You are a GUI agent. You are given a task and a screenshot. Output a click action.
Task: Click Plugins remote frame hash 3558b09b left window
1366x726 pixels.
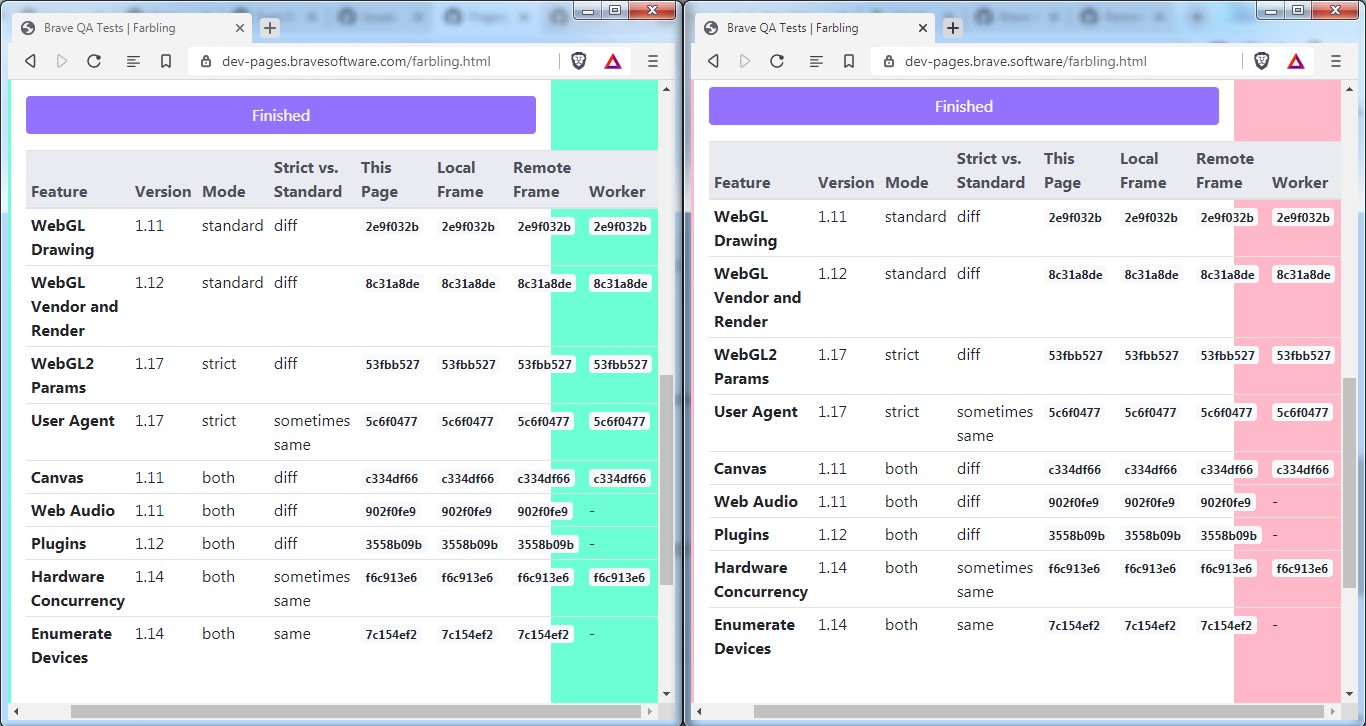[546, 545]
